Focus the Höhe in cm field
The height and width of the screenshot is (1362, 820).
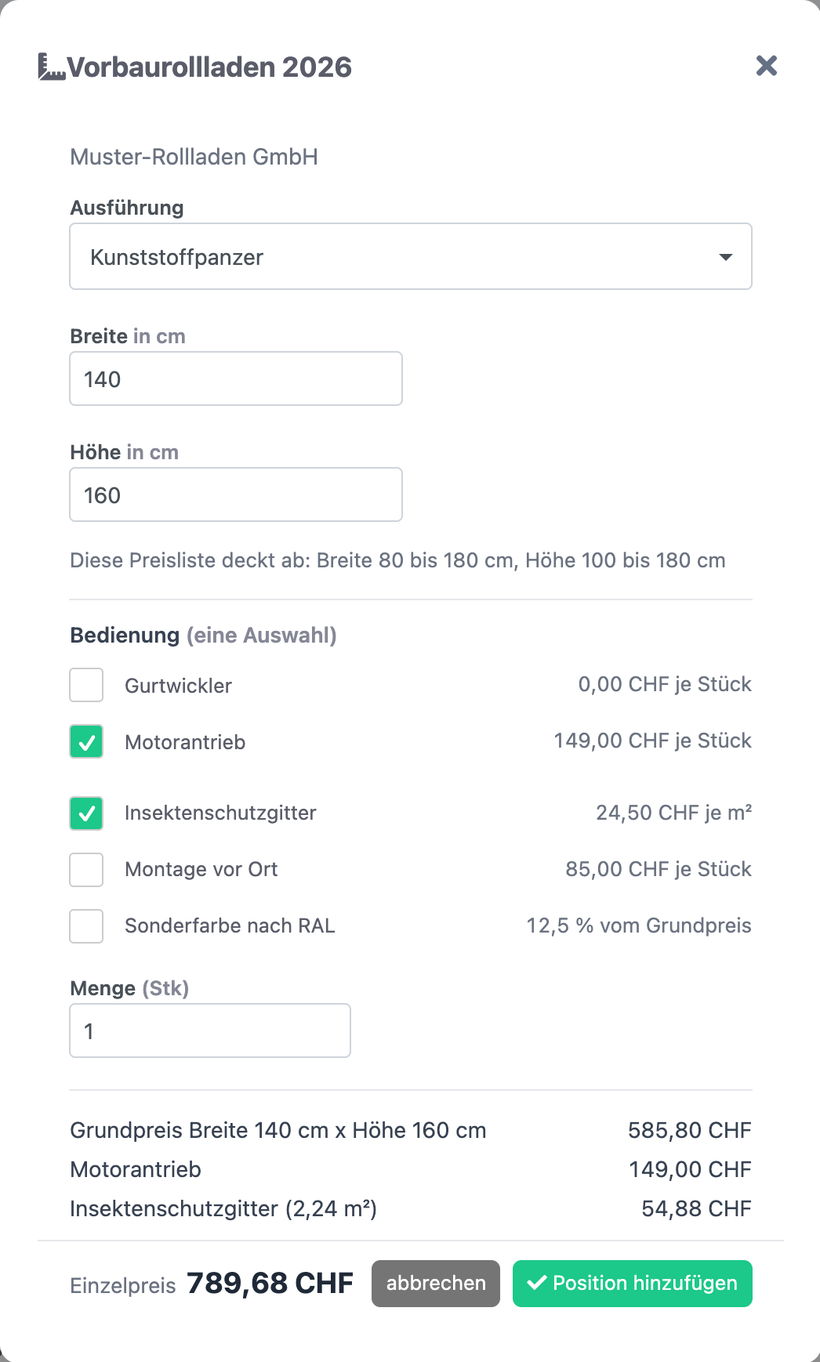[x=236, y=494]
